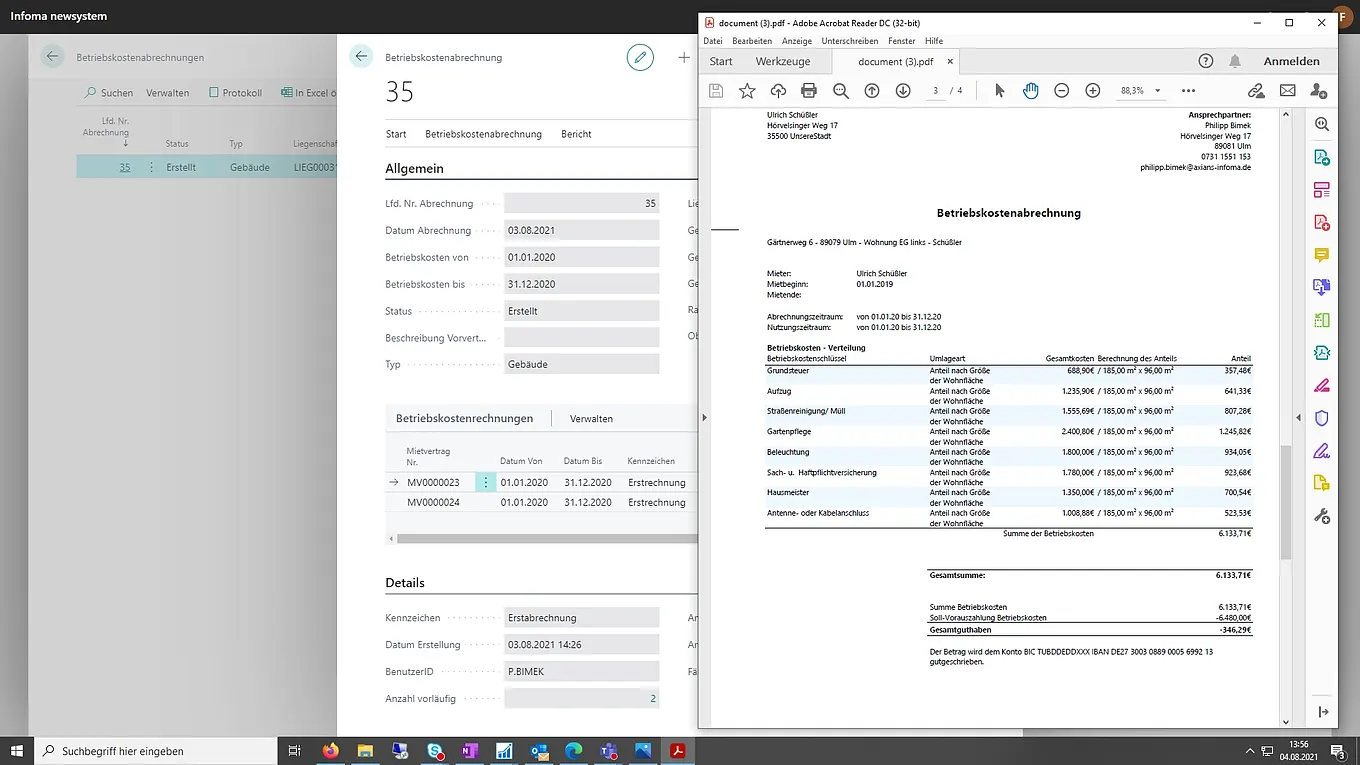Open the find text magnifier icon in toolbar

coord(841,91)
